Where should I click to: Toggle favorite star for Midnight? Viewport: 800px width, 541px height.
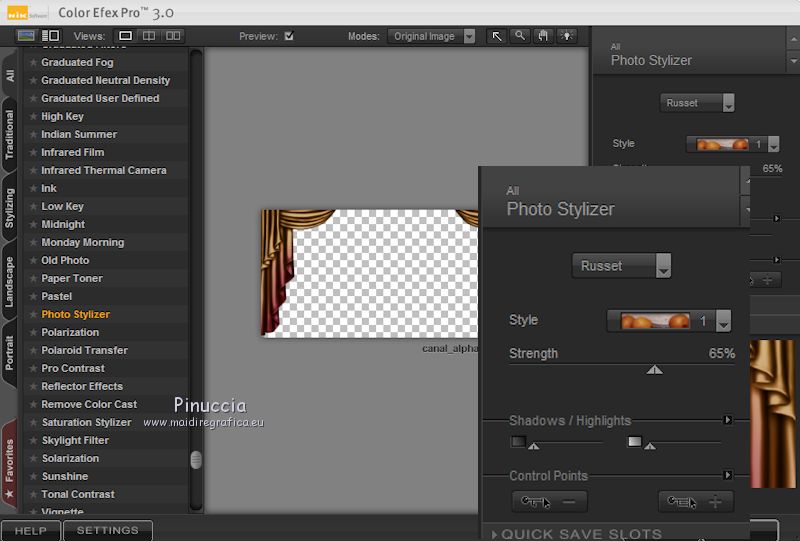click(x=33, y=224)
